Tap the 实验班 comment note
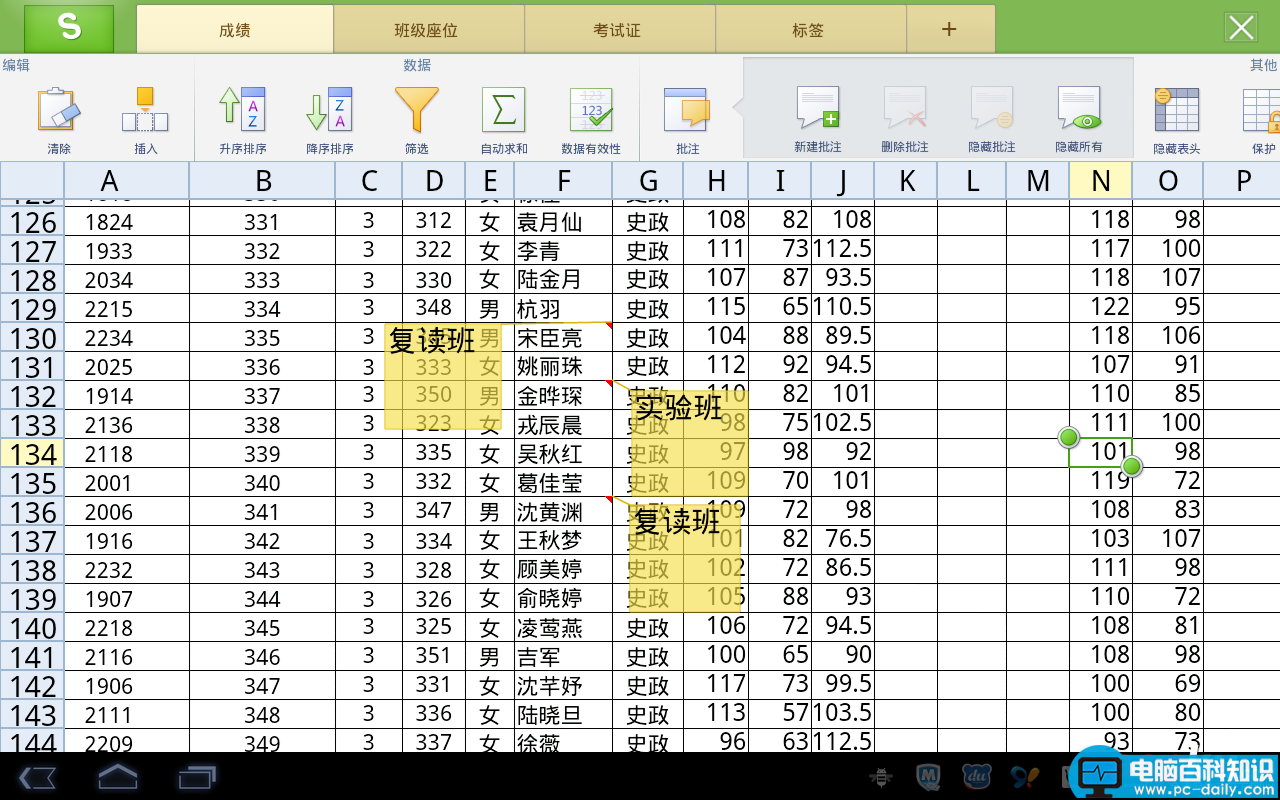Viewport: 1280px width, 800px height. [x=689, y=443]
